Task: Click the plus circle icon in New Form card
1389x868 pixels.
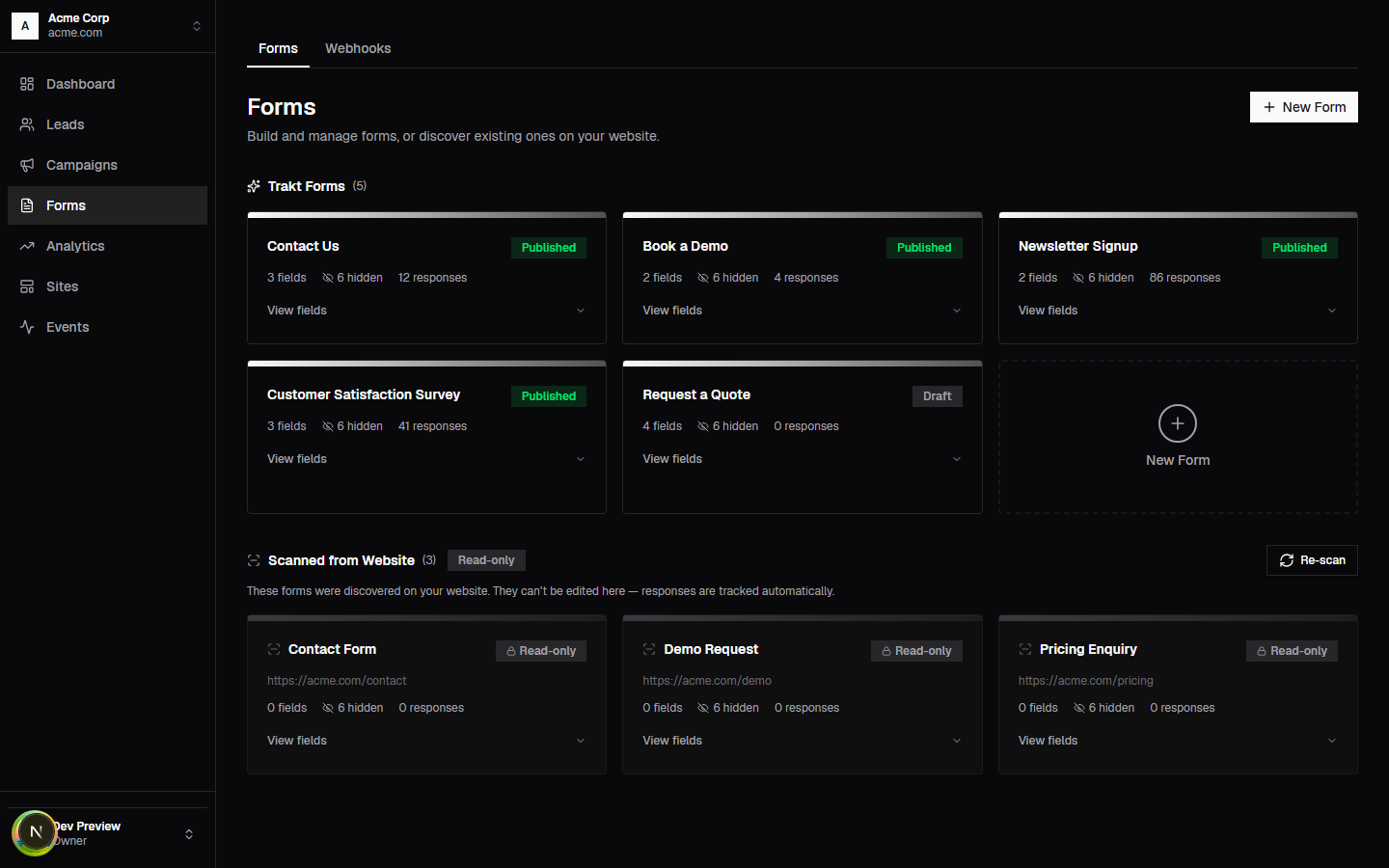Action: [x=1178, y=423]
